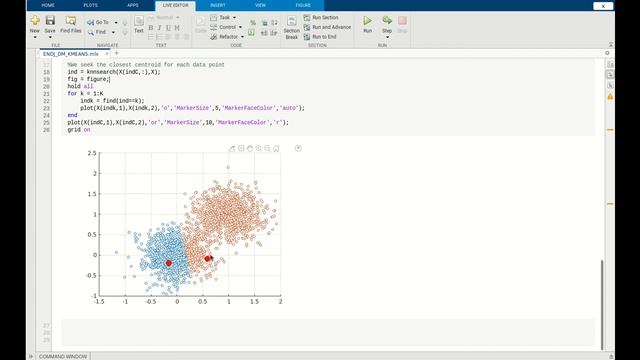The height and width of the screenshot is (360, 640).
Task: Click the Find search button
Action: pyautogui.click(x=97, y=32)
